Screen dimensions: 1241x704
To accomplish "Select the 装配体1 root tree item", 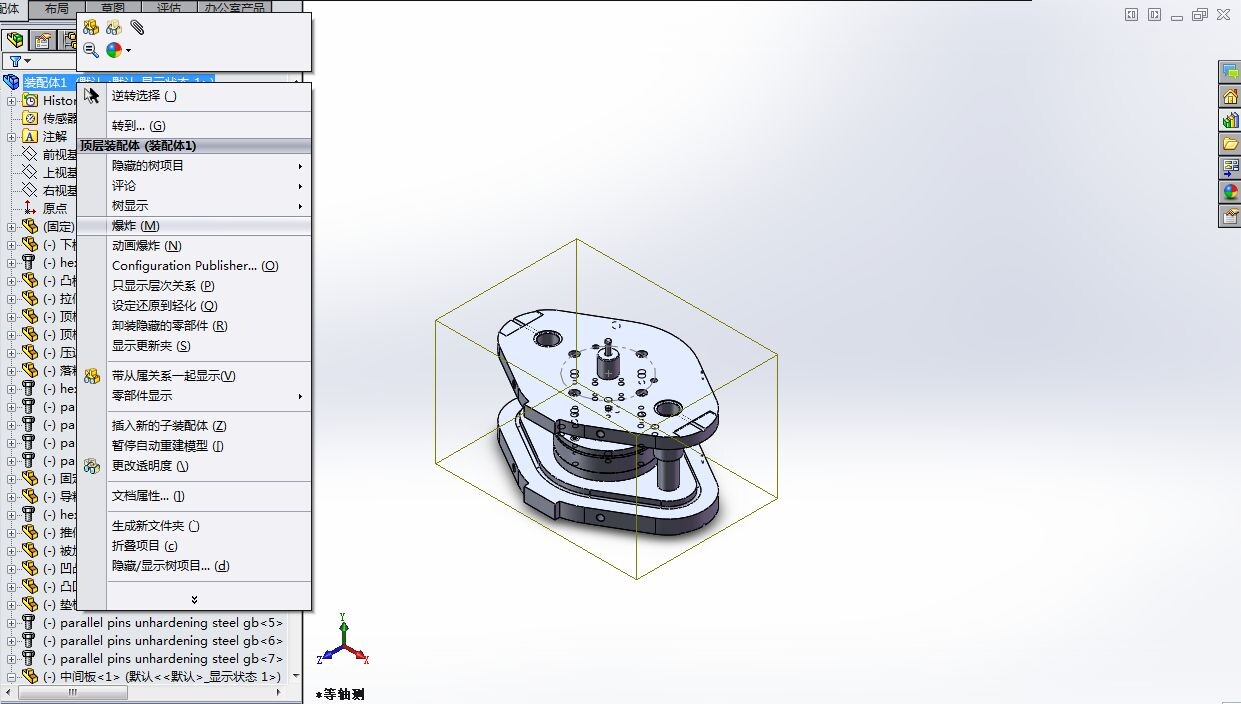I will coord(45,82).
